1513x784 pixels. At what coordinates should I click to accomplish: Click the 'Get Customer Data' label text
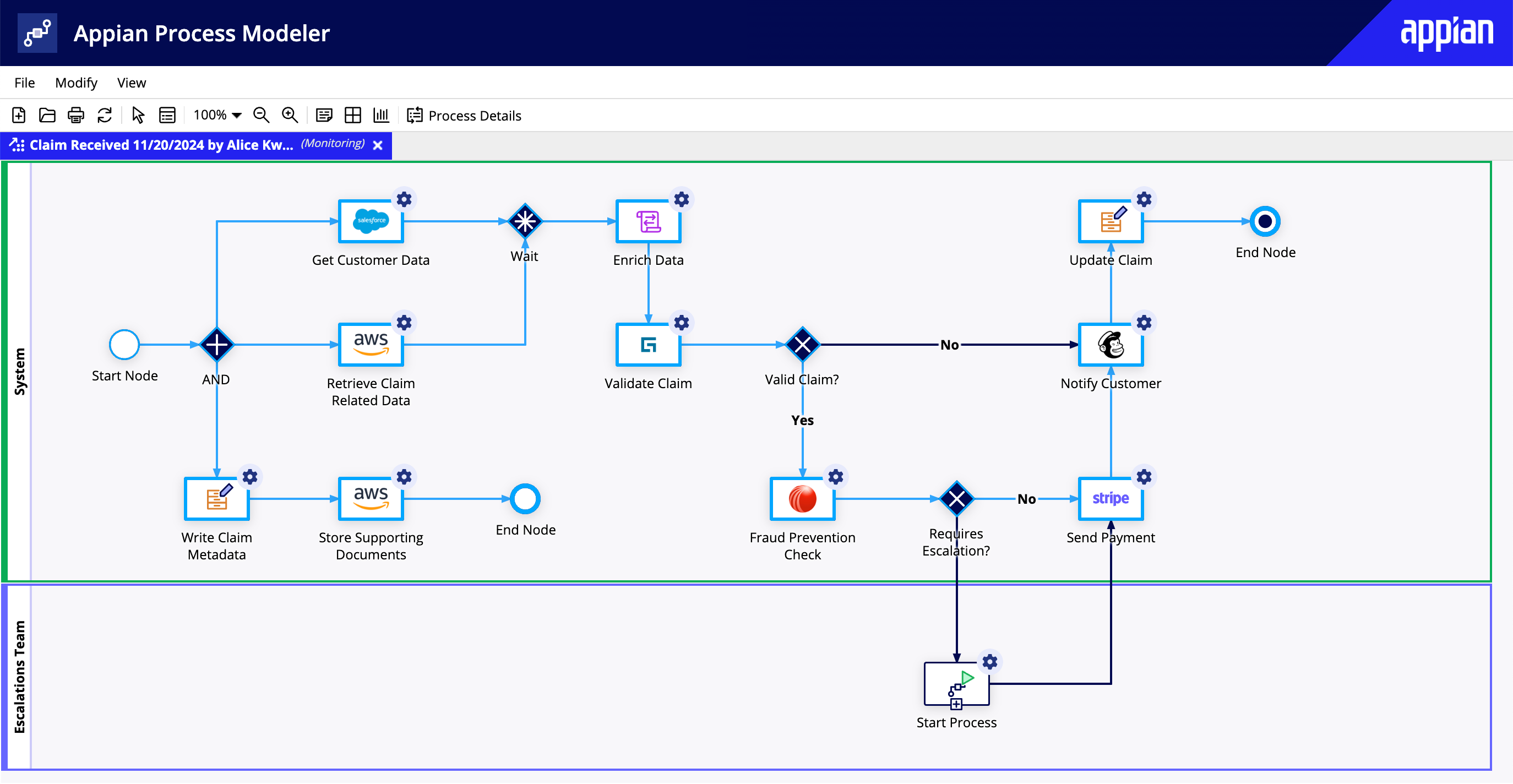point(371,260)
